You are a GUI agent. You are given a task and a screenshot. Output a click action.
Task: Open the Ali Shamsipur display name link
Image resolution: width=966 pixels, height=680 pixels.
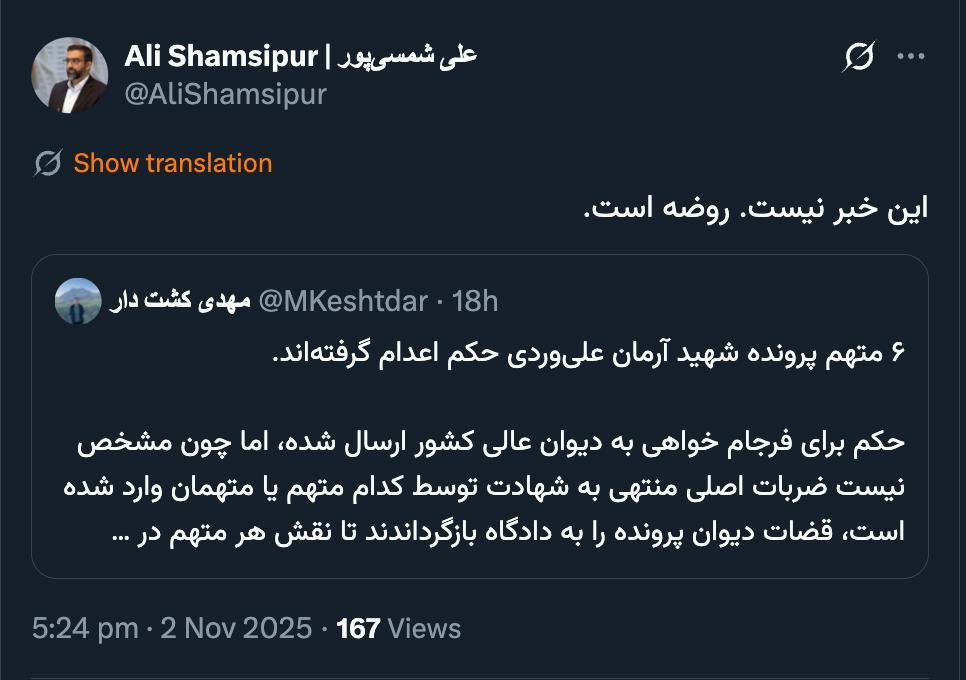pos(300,56)
